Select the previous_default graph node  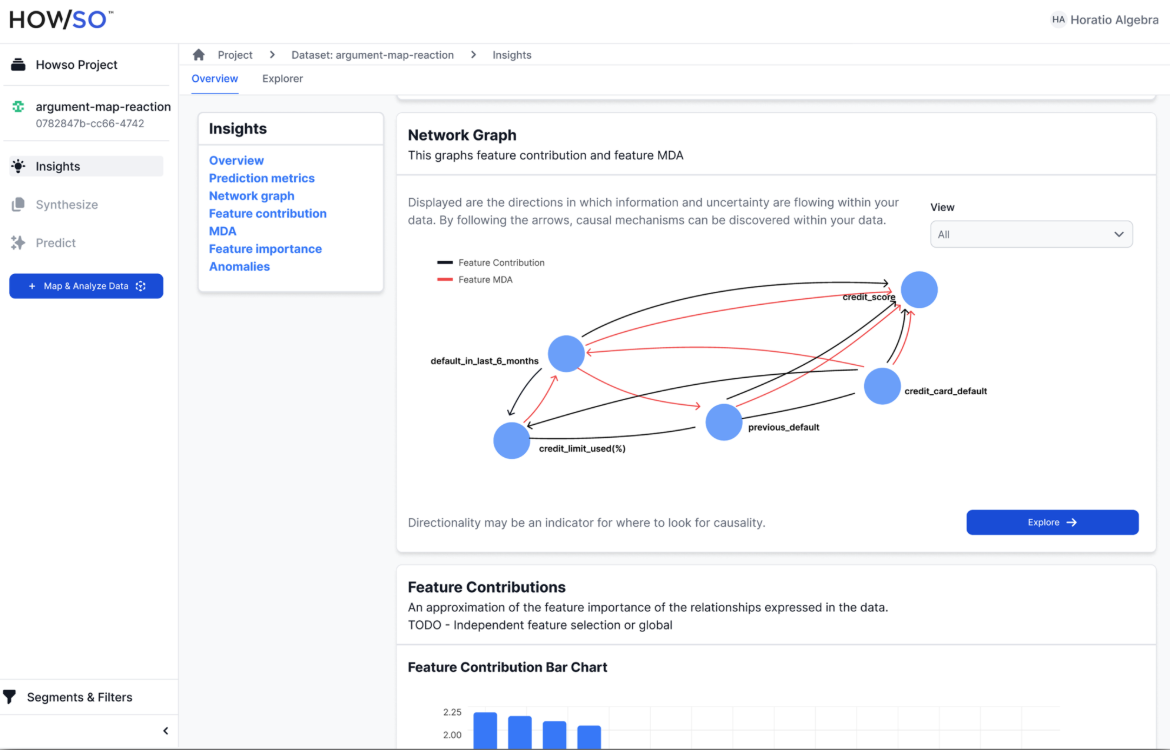[723, 422]
